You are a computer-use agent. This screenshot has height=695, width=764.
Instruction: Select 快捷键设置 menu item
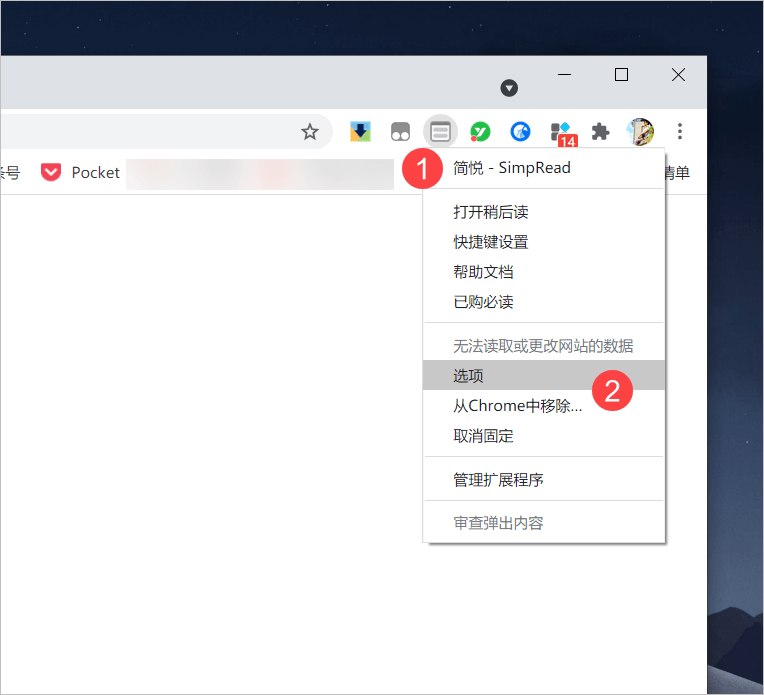click(544, 242)
